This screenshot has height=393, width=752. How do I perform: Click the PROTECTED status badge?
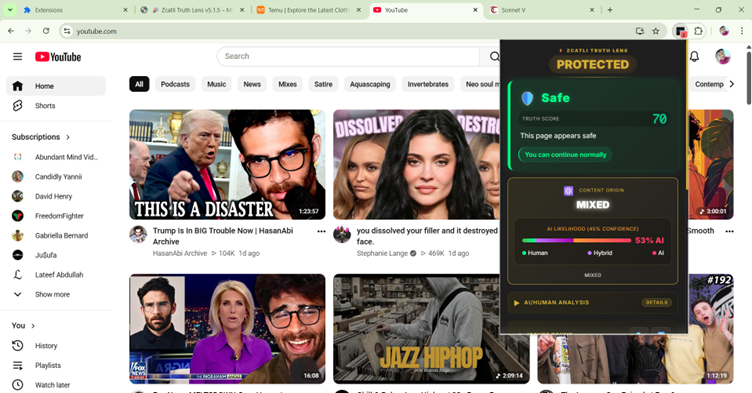(593, 65)
